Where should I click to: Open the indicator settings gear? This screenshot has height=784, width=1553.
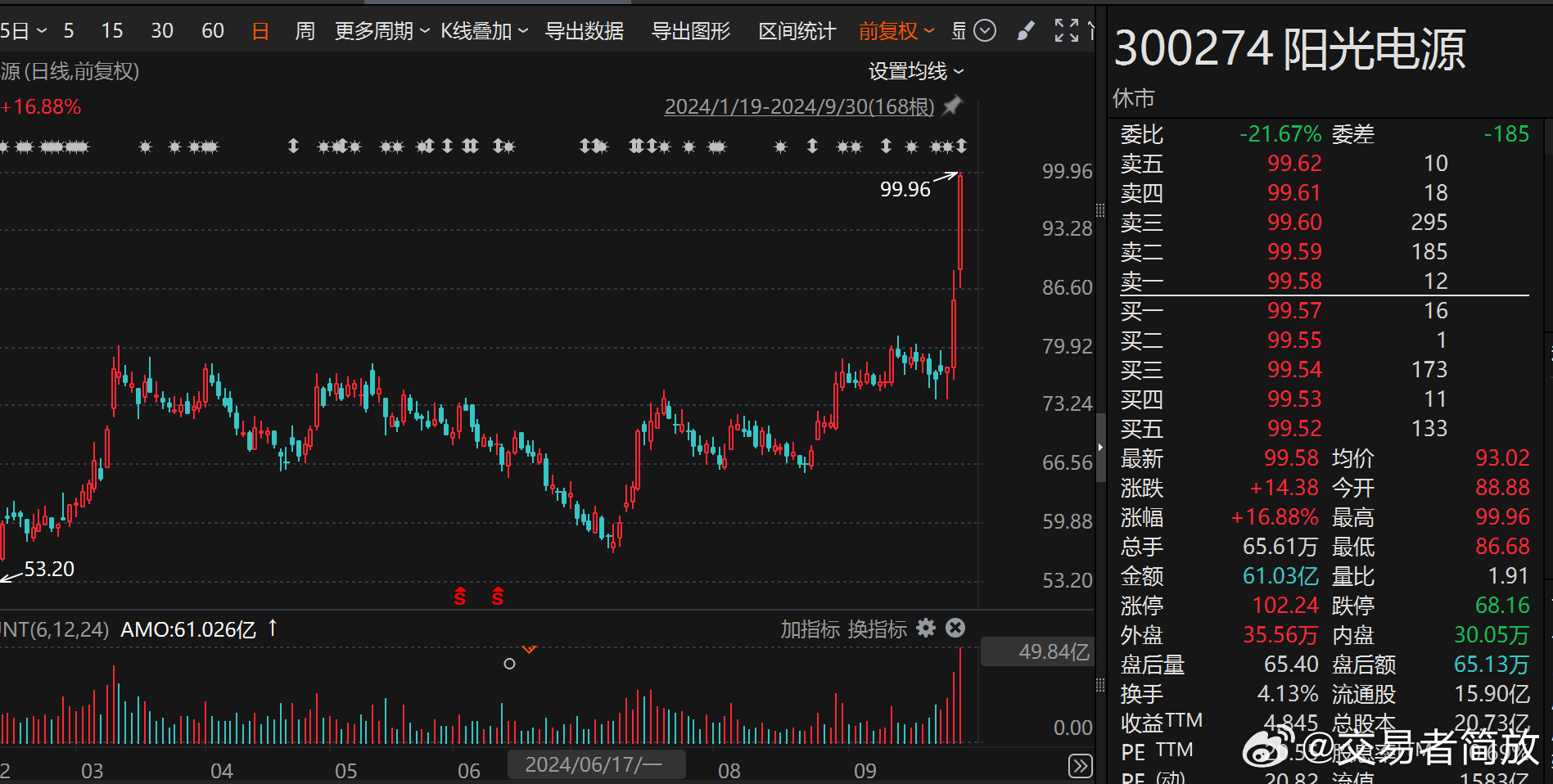pyautogui.click(x=926, y=628)
